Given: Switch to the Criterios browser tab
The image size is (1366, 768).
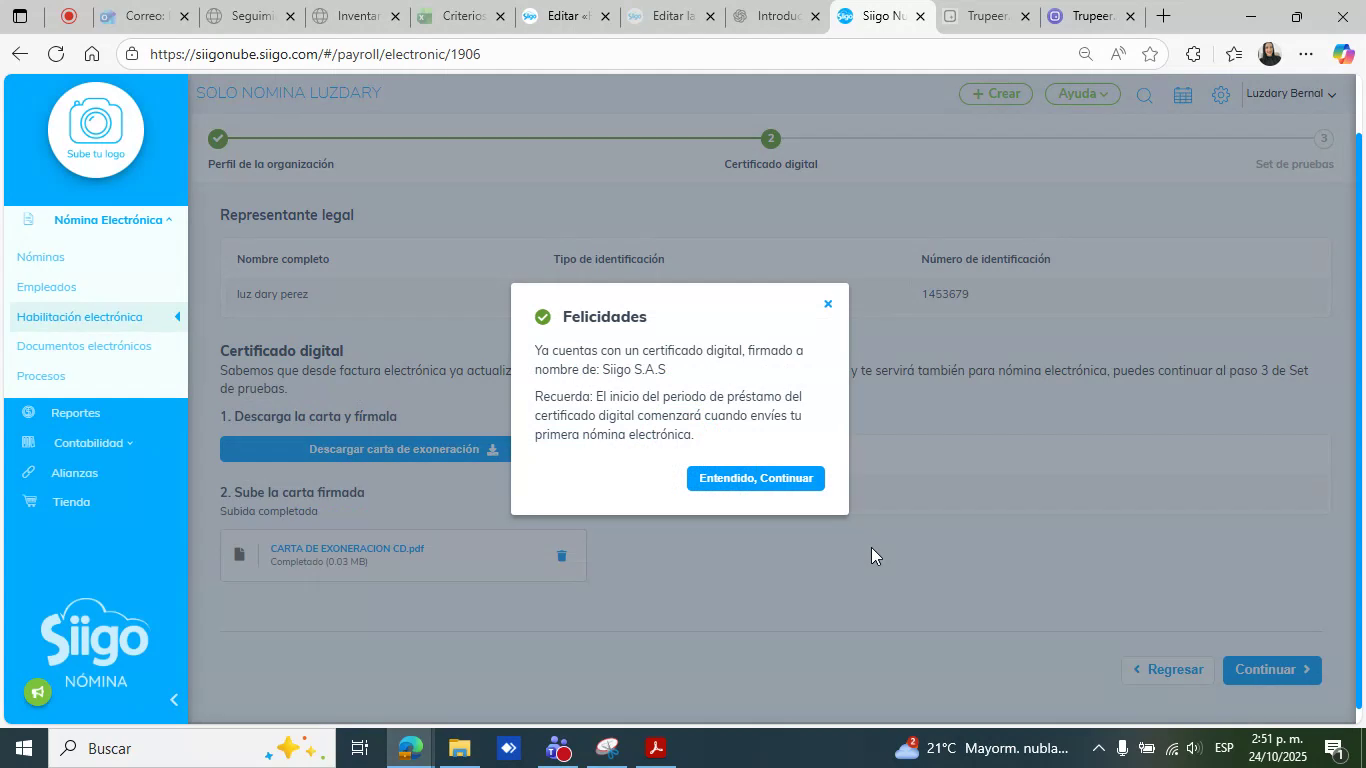Looking at the screenshot, I should pyautogui.click(x=462, y=16).
